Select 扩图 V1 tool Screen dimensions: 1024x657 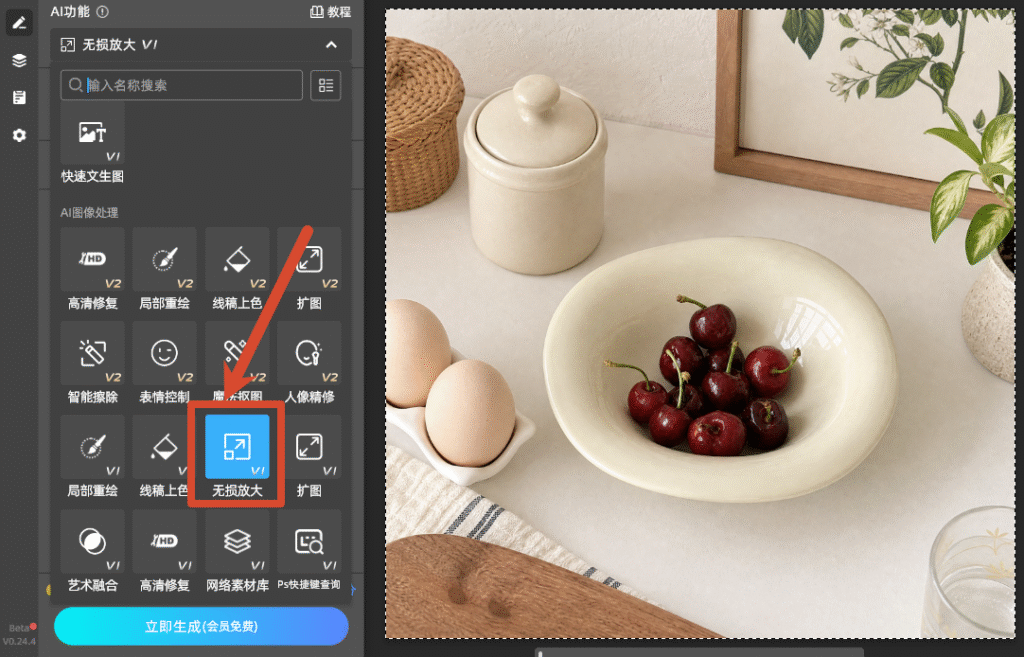(x=309, y=457)
